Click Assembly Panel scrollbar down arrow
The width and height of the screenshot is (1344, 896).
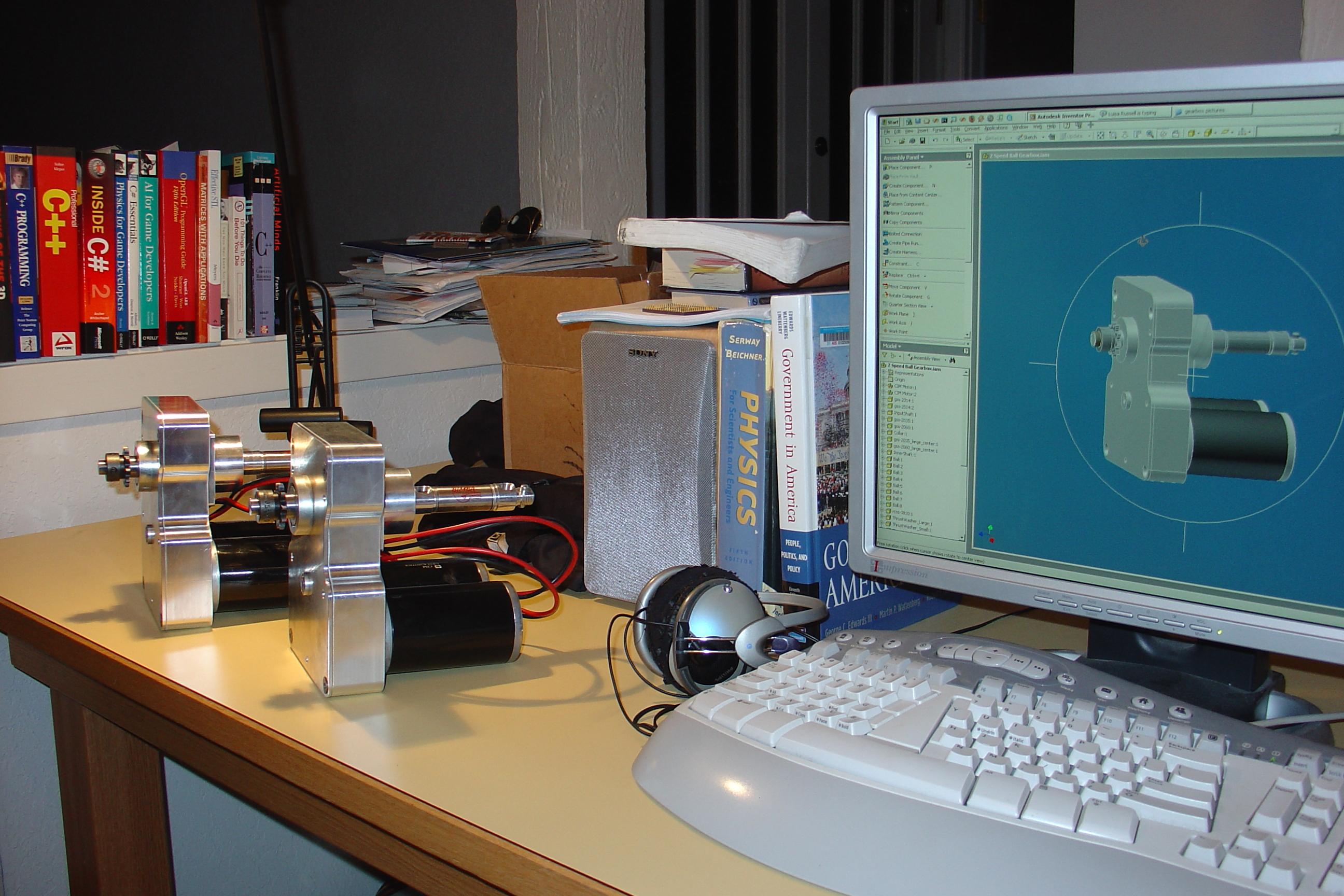(969, 335)
